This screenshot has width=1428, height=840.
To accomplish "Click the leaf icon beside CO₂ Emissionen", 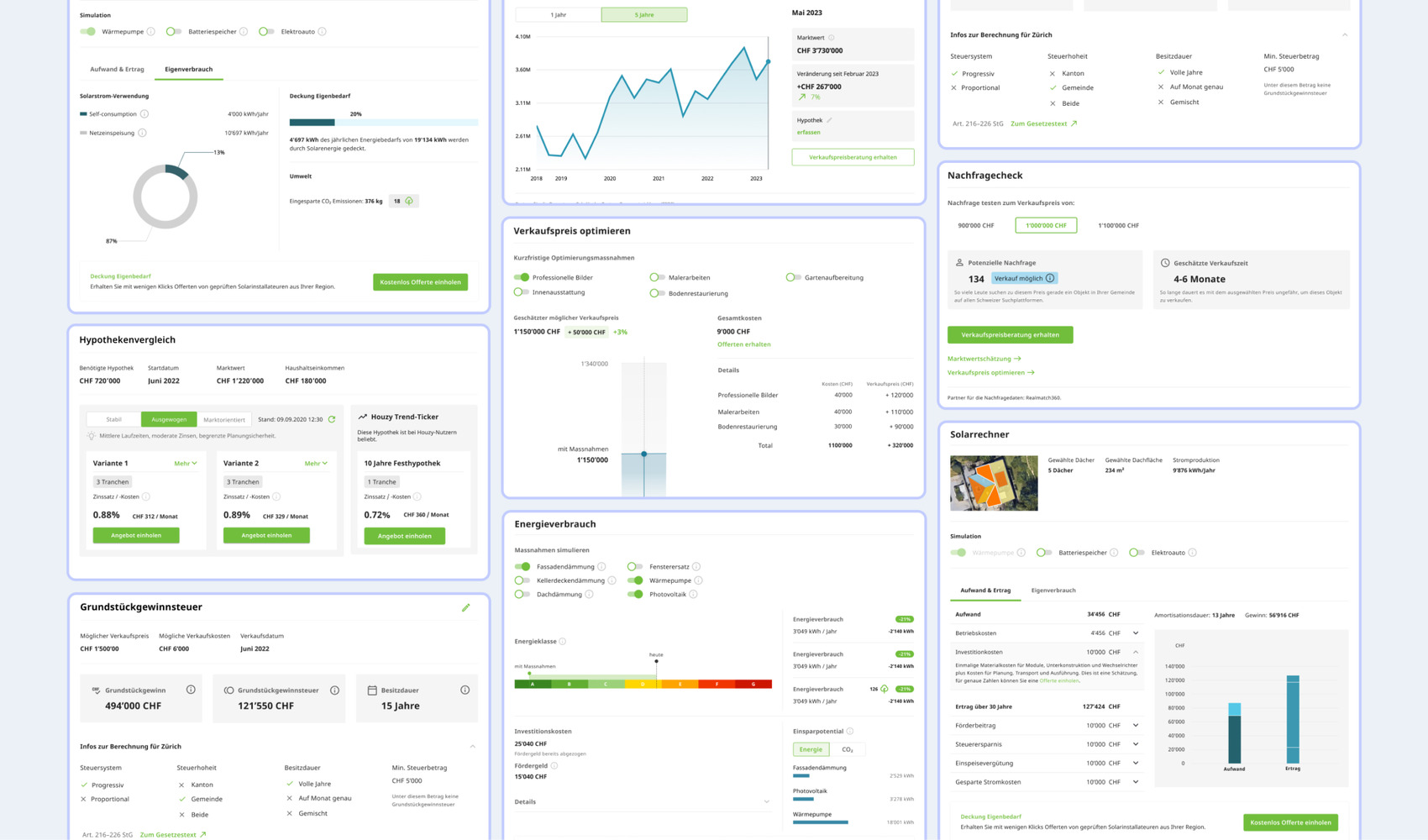I will (x=409, y=201).
